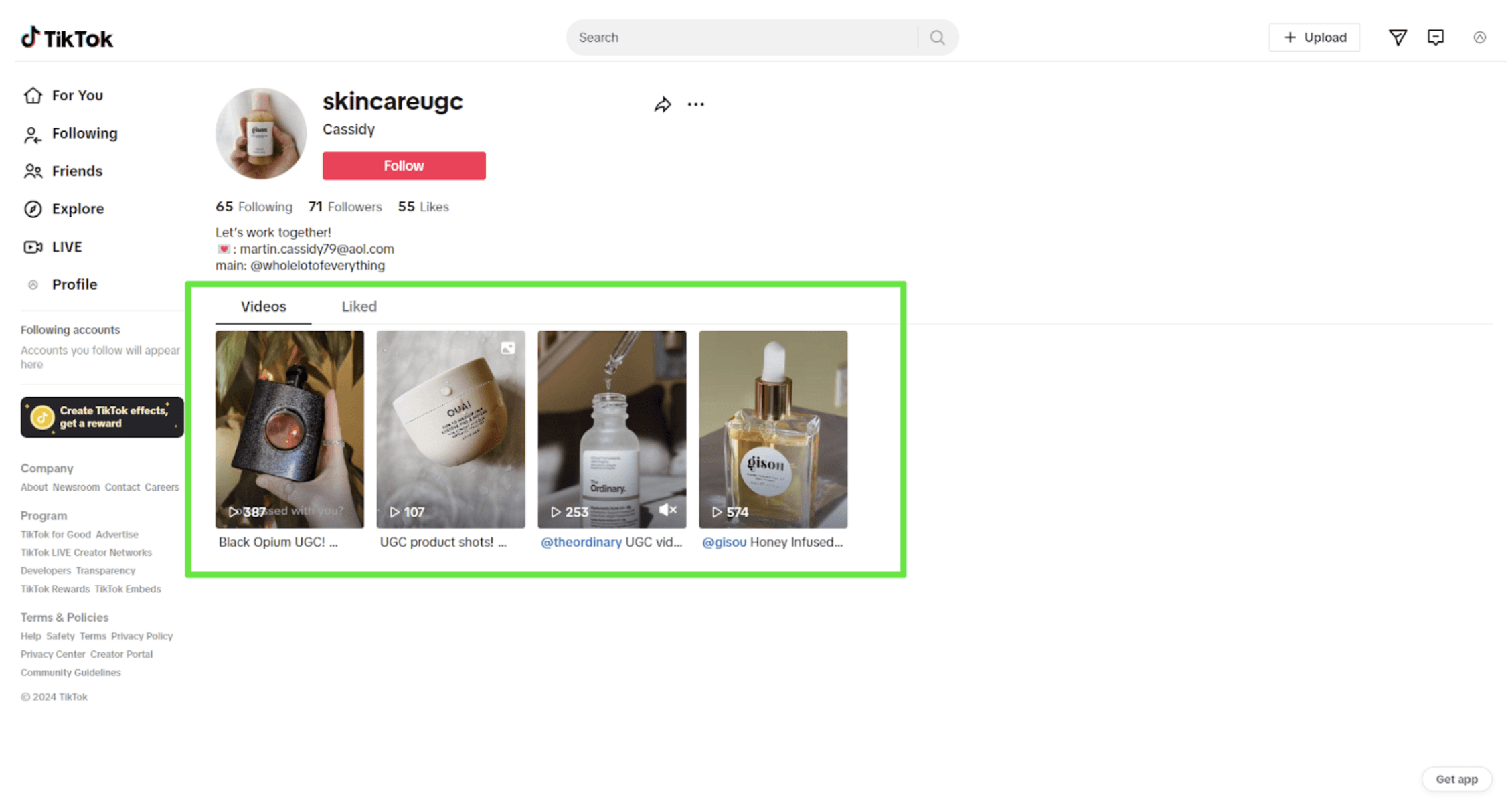Open LIVE in the sidebar
Viewport: 1512px width, 801px height.
tap(67, 247)
